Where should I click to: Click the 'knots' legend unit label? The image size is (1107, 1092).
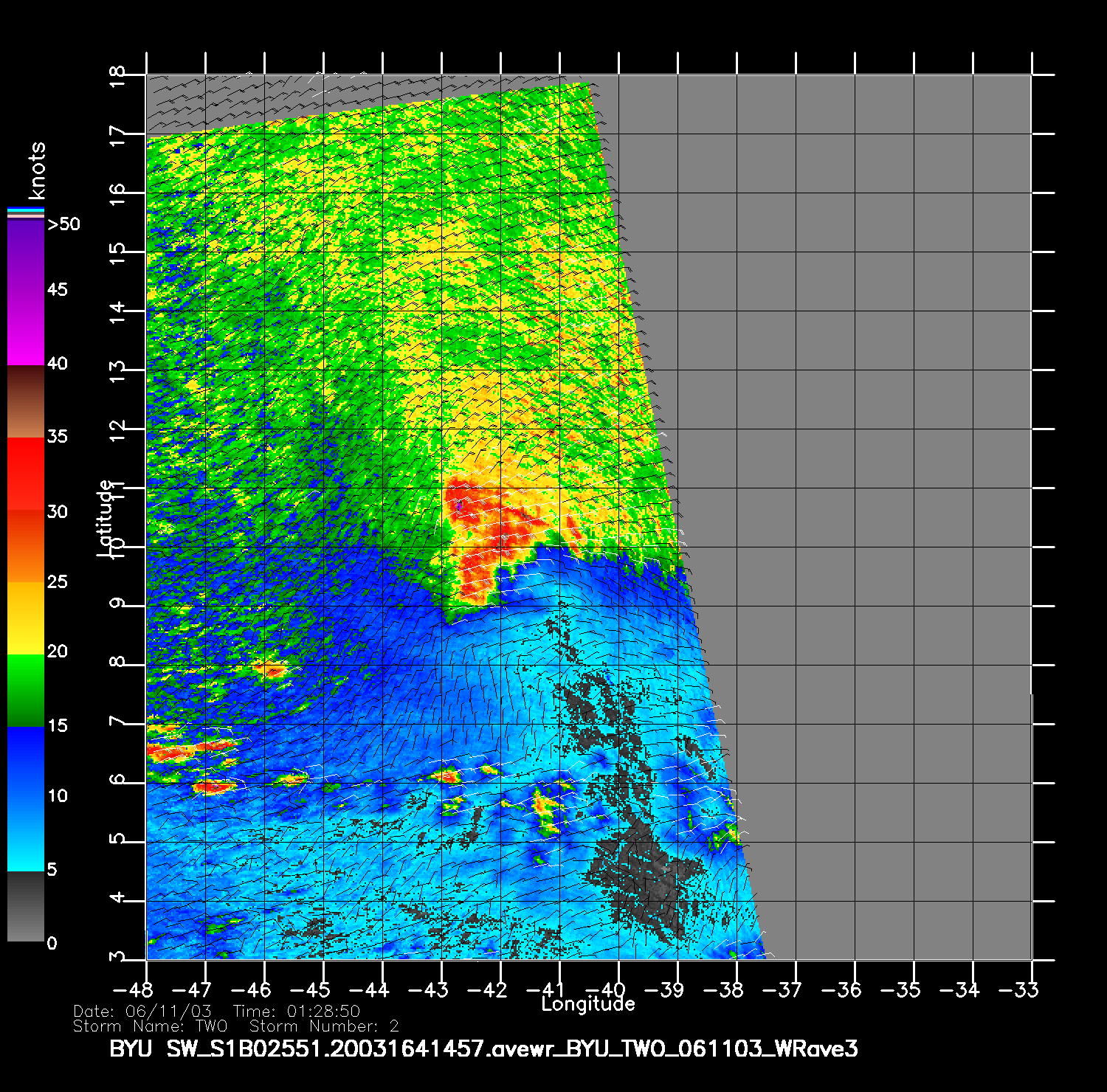click(36, 170)
